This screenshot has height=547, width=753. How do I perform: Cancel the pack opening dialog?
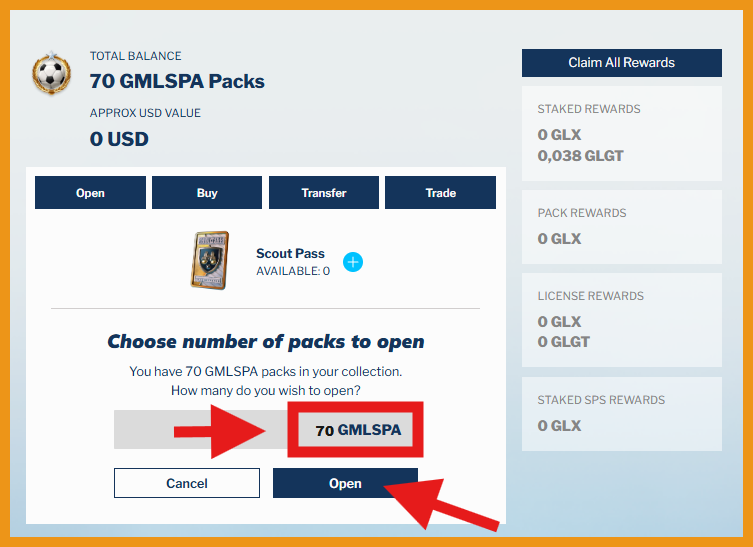click(x=187, y=483)
